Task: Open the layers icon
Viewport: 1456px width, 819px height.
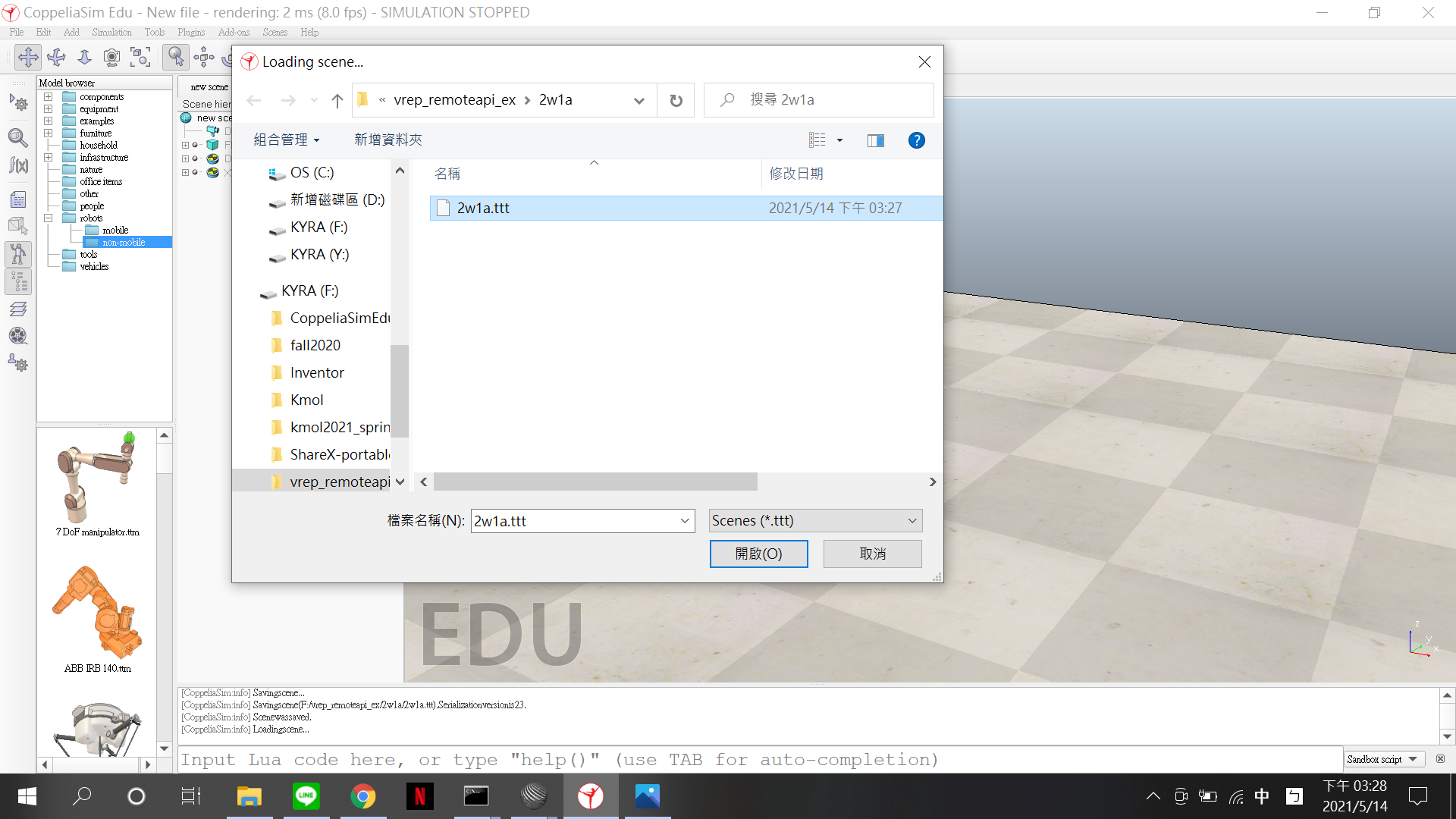Action: tap(18, 309)
